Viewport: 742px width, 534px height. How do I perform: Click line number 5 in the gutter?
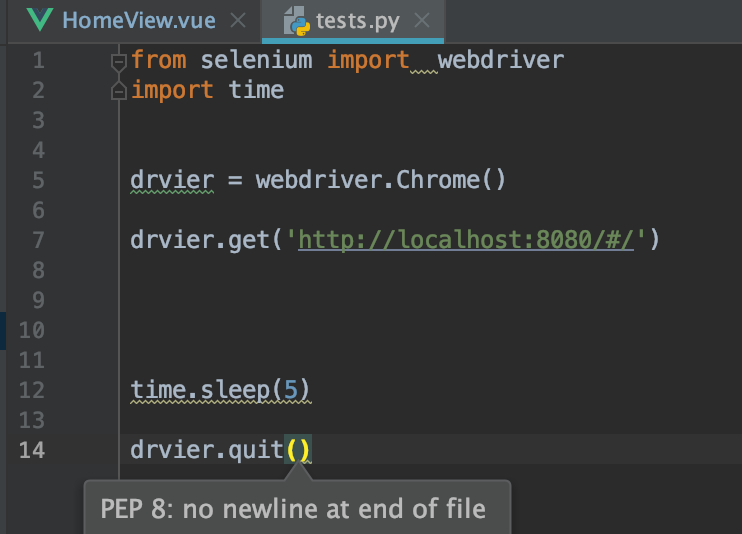pos(38,180)
